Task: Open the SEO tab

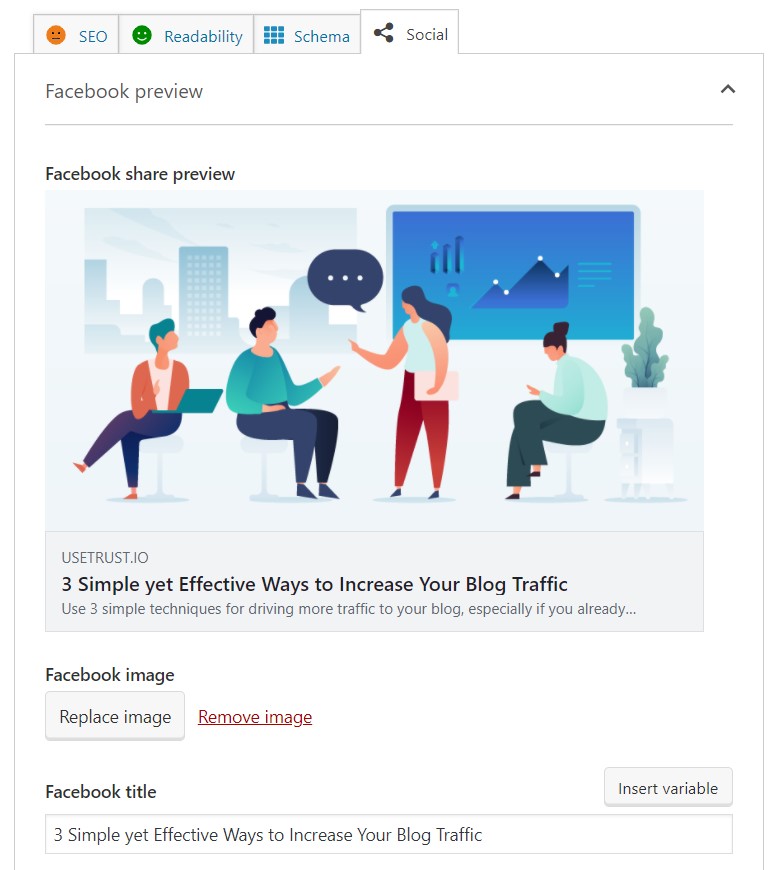Action: tap(76, 35)
